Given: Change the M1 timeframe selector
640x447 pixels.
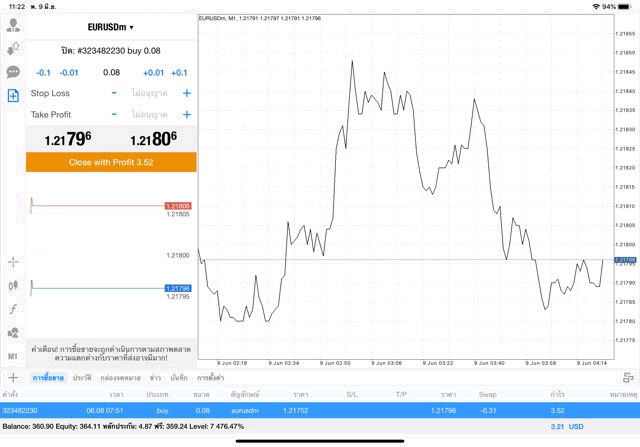Looking at the screenshot, I should [x=13, y=356].
